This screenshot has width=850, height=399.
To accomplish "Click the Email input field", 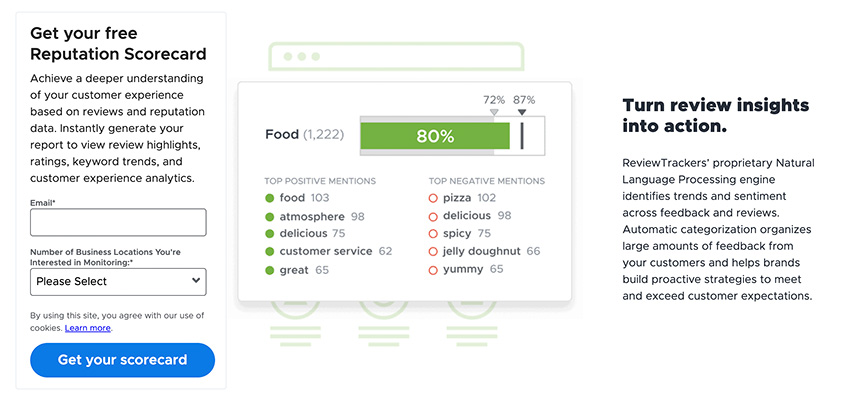I will pos(118,222).
